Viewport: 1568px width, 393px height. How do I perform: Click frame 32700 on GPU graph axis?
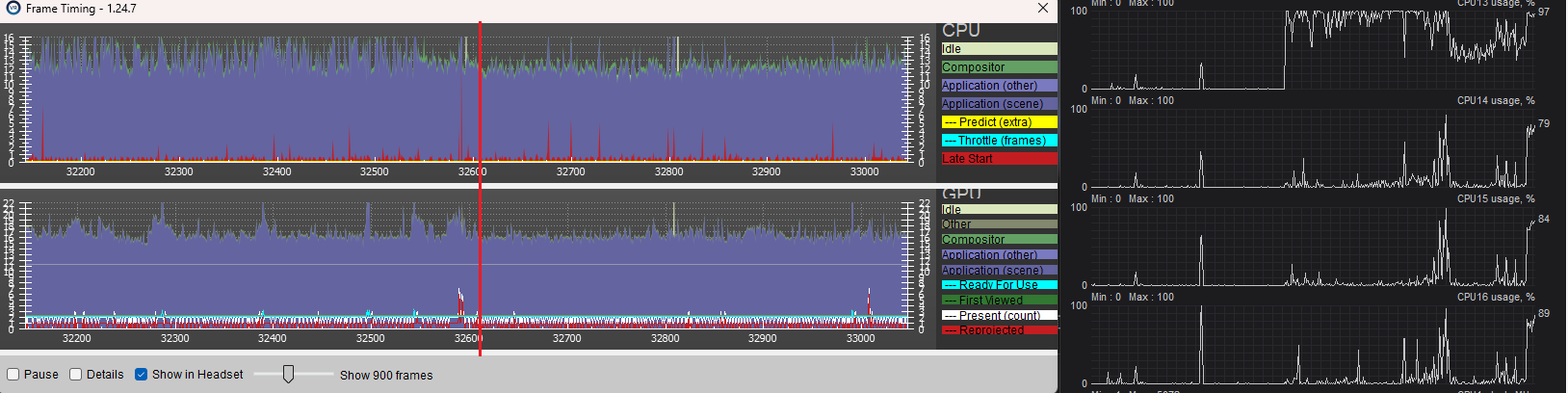tap(566, 338)
